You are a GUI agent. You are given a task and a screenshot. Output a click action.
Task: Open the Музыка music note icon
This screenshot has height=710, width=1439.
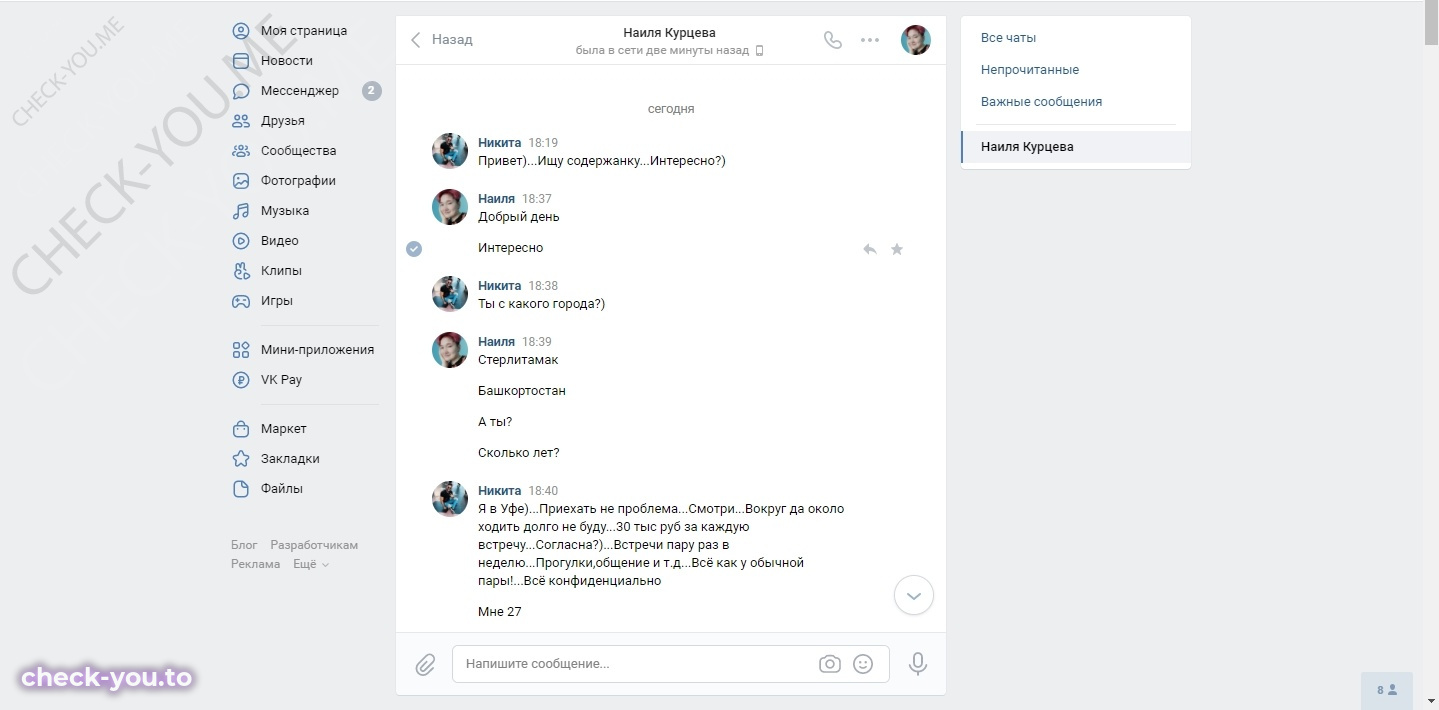pyautogui.click(x=241, y=211)
